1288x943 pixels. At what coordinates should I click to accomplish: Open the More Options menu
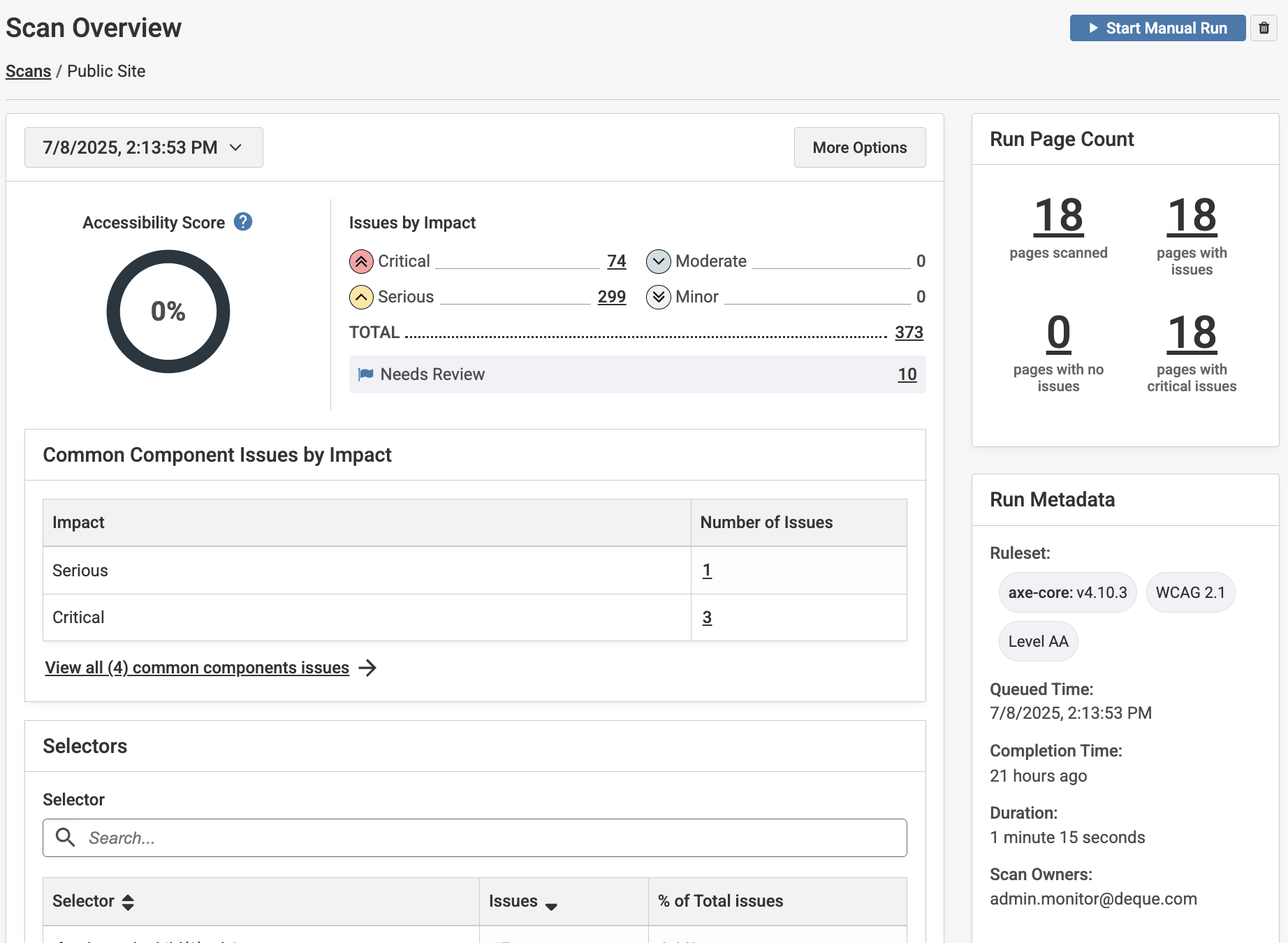click(x=859, y=147)
